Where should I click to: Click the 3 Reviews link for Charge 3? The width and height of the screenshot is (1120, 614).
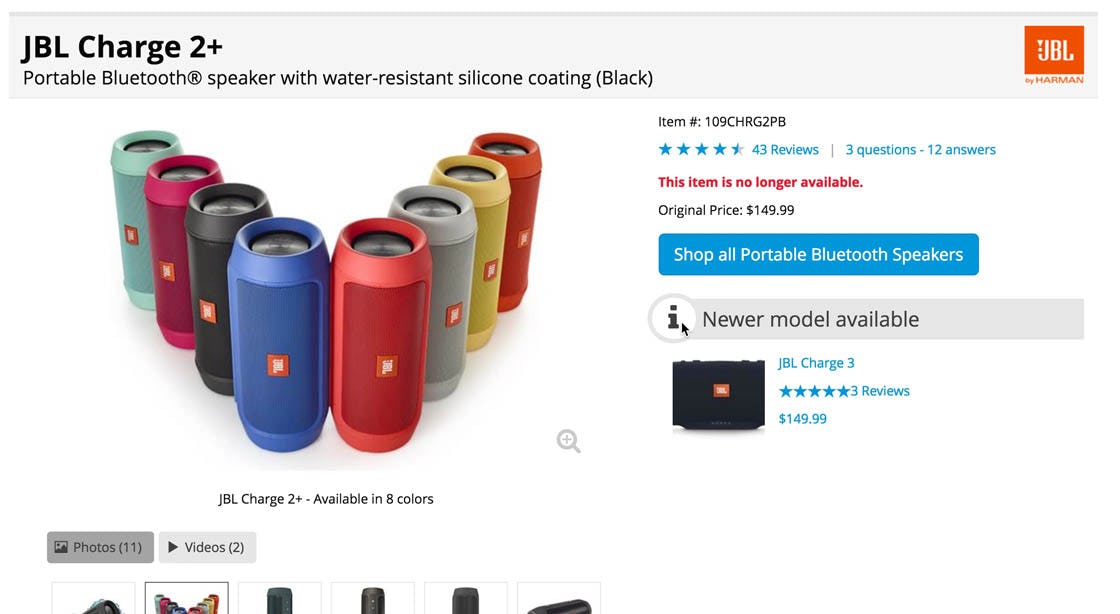(x=880, y=391)
